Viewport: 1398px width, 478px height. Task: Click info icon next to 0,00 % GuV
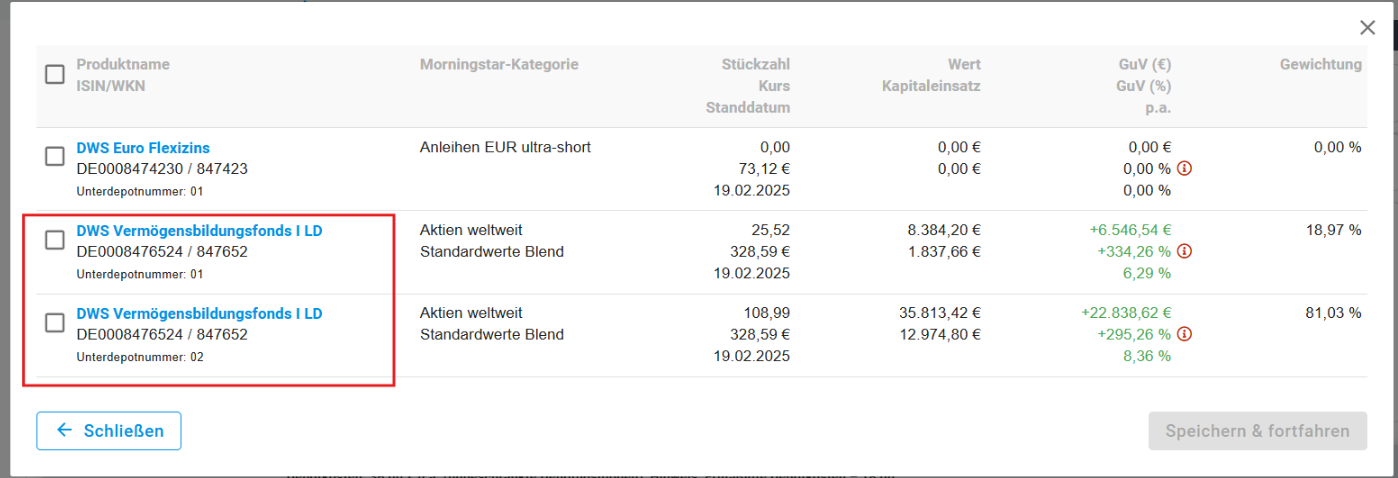coord(1185,168)
